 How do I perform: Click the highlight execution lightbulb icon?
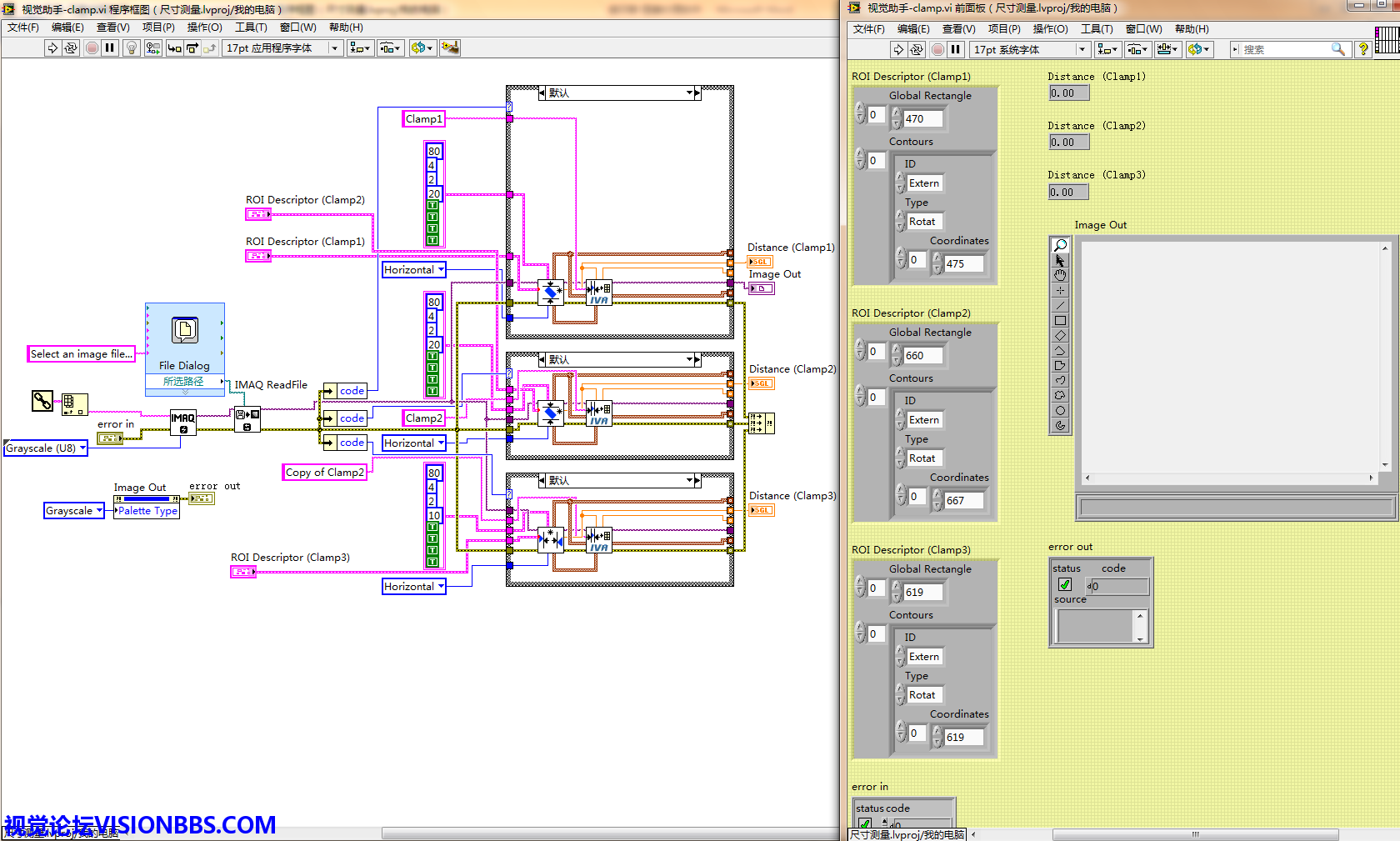tap(131, 48)
